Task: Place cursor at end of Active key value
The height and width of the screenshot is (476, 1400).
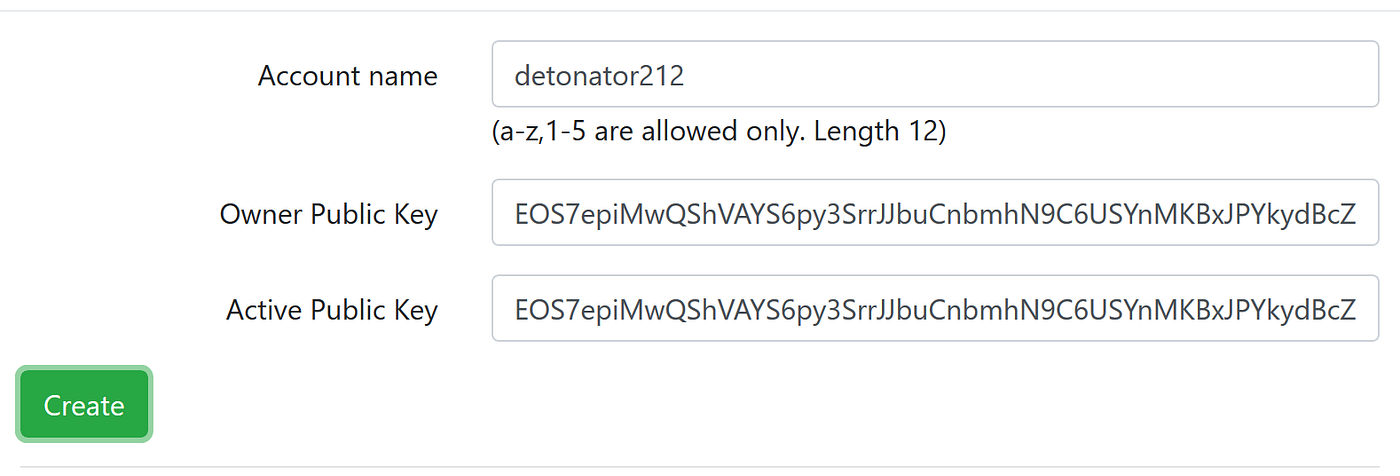Action: [1357, 309]
